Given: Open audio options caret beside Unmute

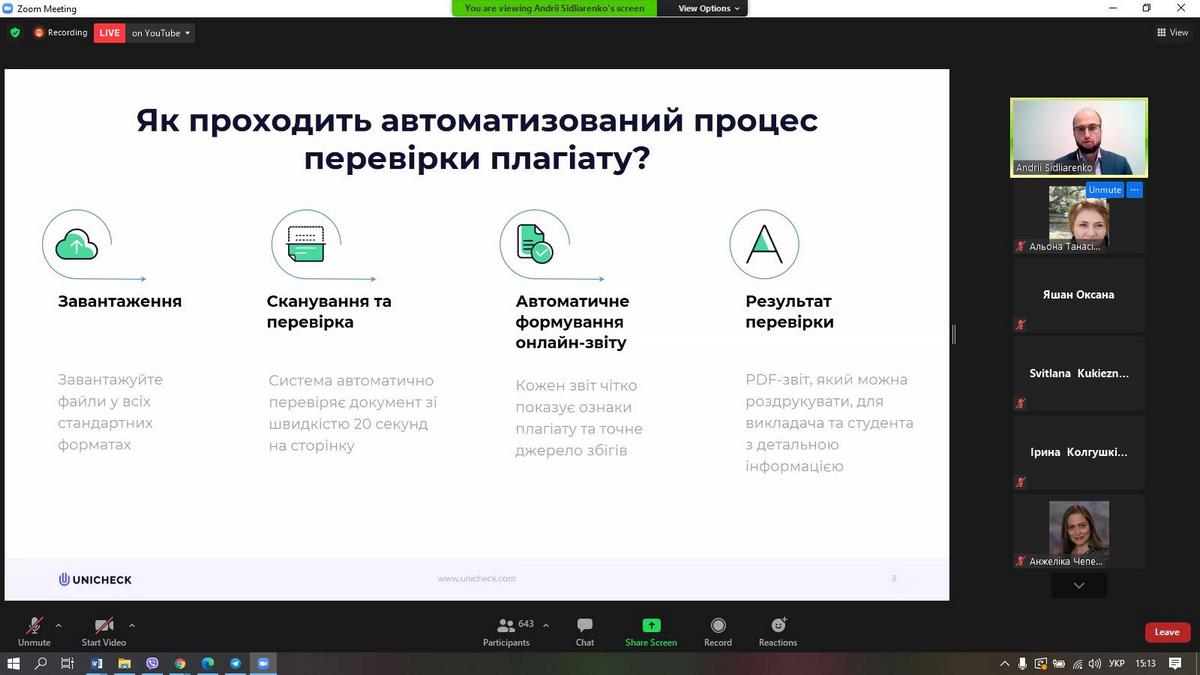Looking at the screenshot, I should (x=58, y=625).
